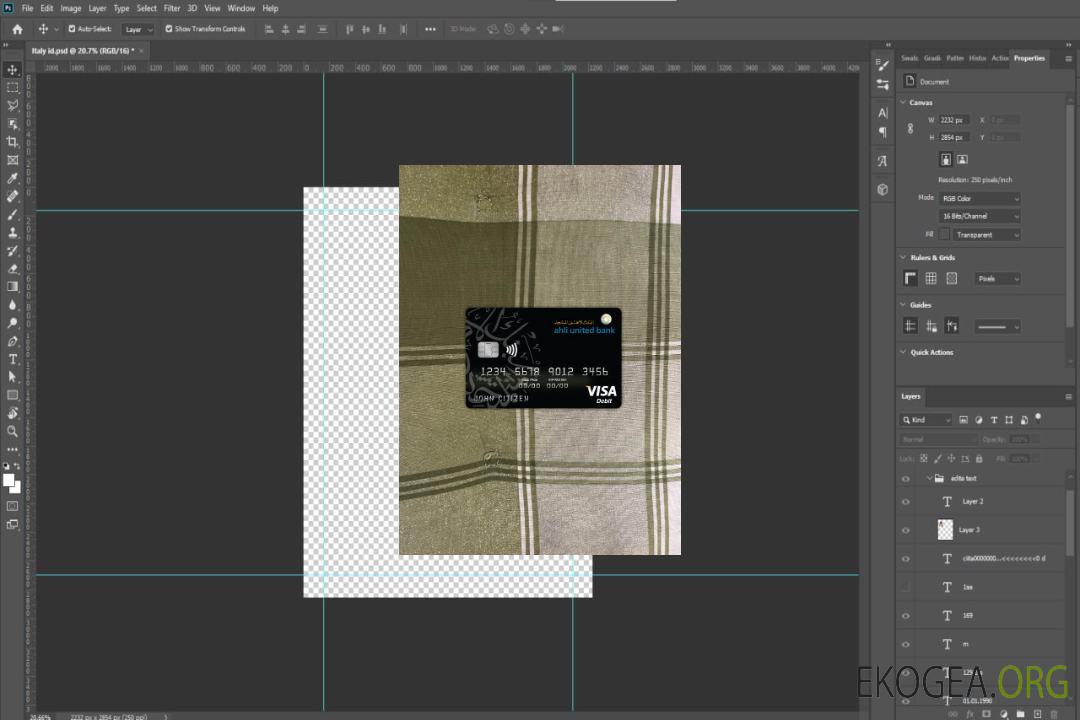Click the lock all layer padlock icon

979,458
